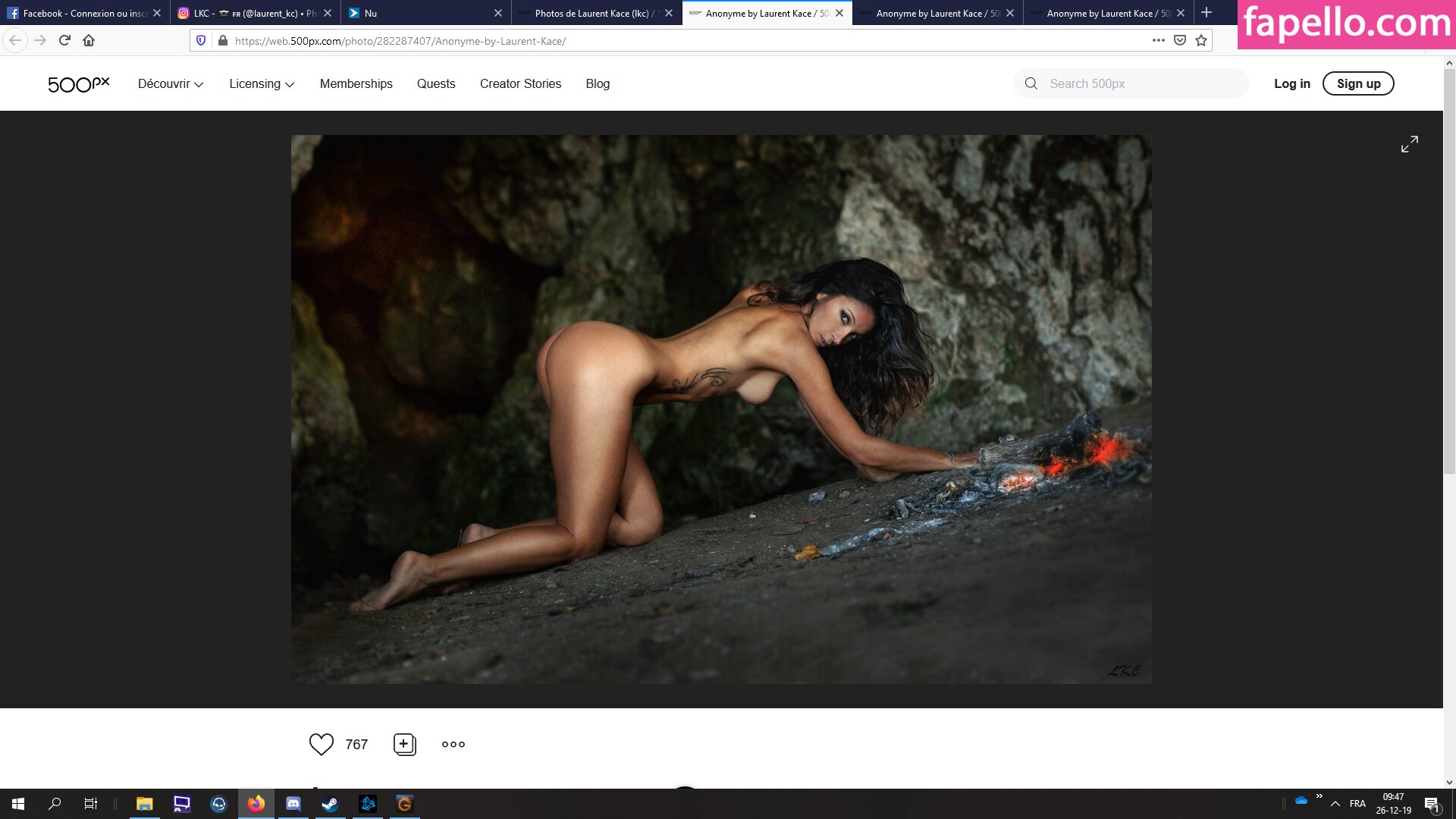Add photo to gallery icon

(404, 744)
